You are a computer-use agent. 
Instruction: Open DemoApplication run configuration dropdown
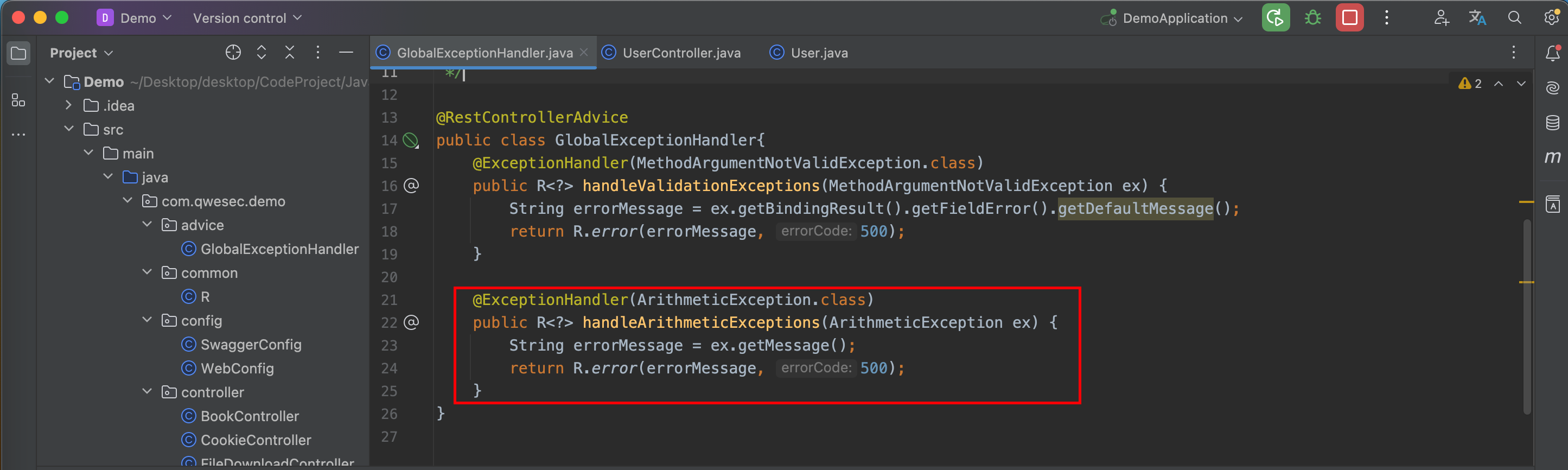pos(1172,18)
